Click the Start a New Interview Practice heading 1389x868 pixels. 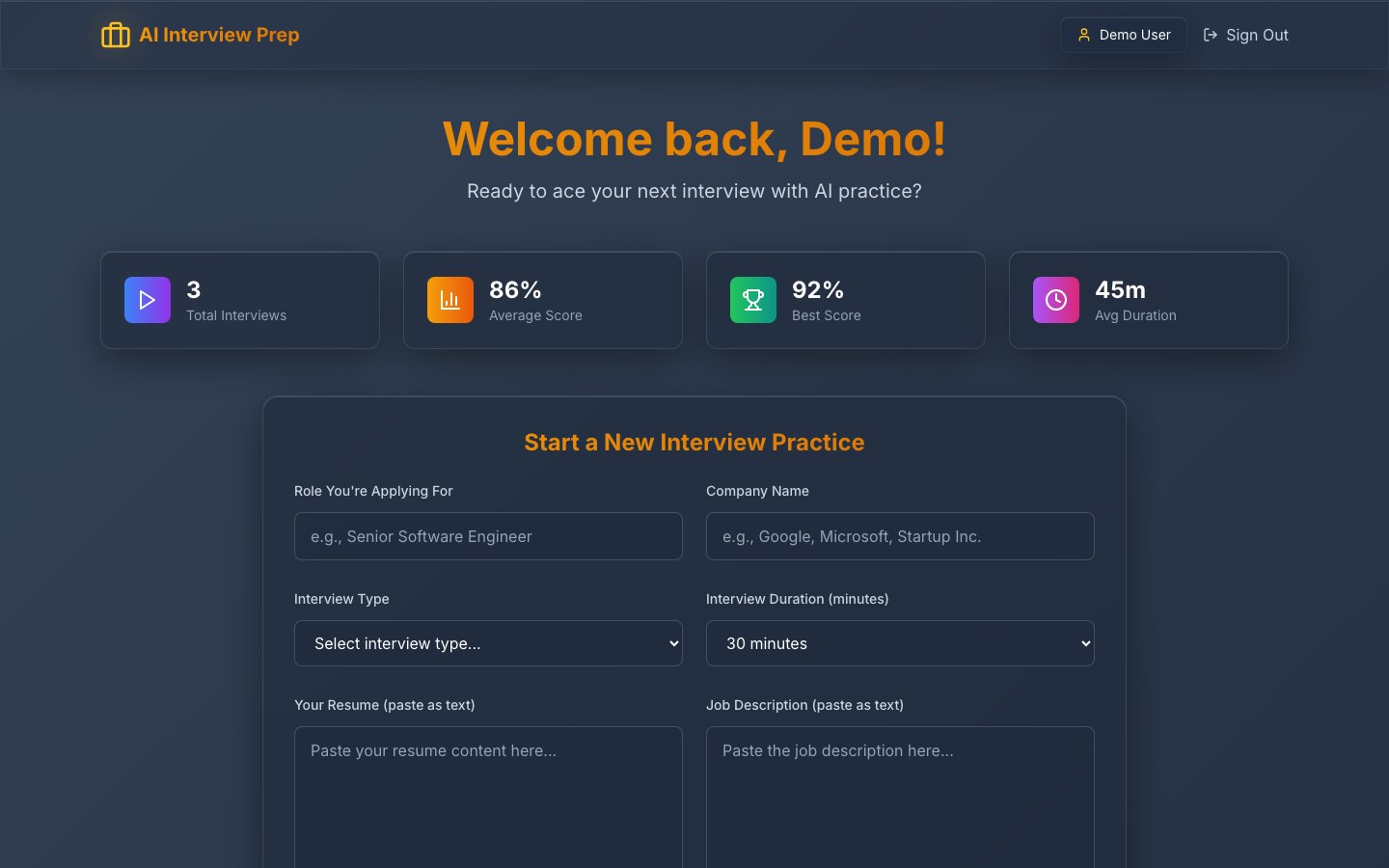[694, 442]
